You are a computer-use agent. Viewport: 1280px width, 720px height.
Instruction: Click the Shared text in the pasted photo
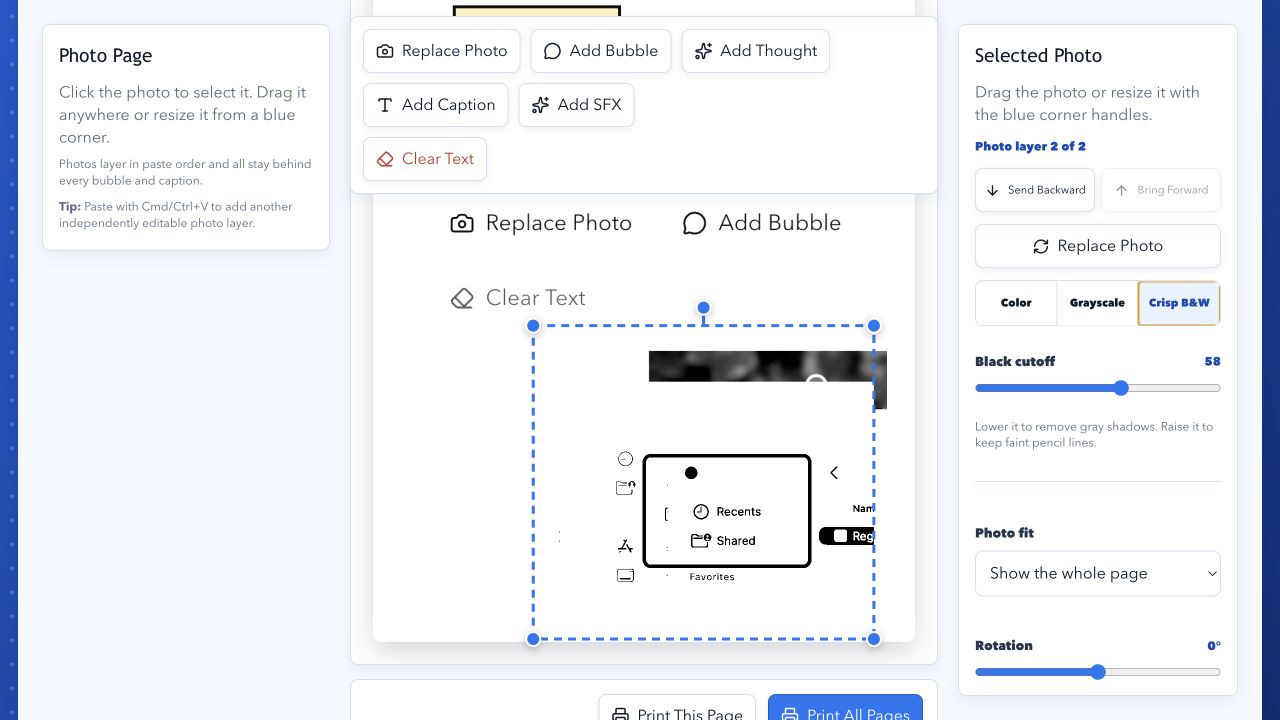pyautogui.click(x=736, y=541)
